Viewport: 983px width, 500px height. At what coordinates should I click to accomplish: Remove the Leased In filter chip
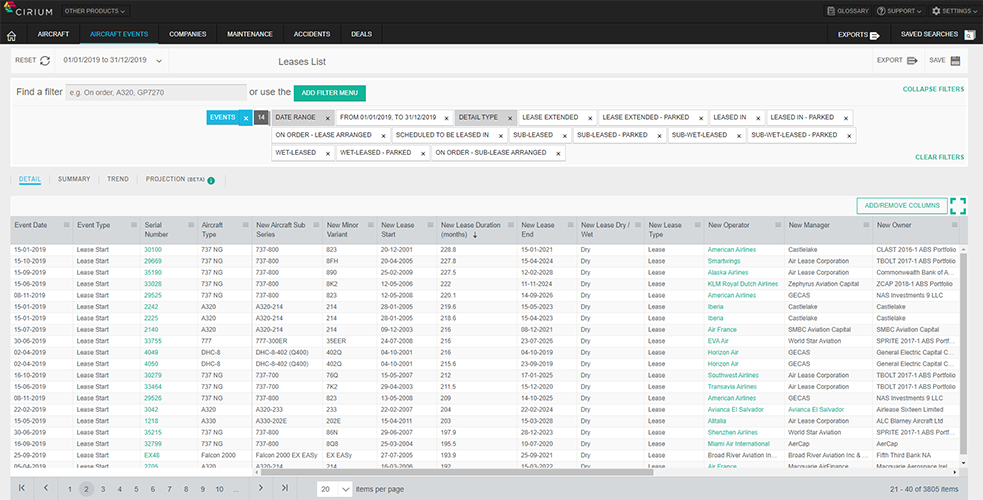(x=758, y=118)
